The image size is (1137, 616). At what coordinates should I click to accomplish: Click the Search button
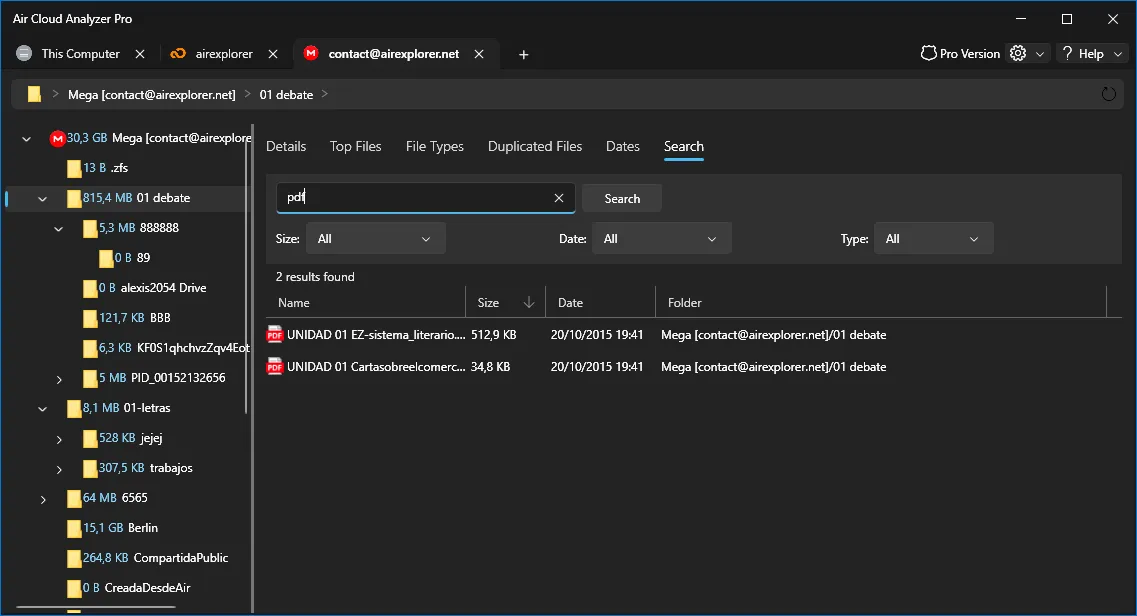click(622, 199)
